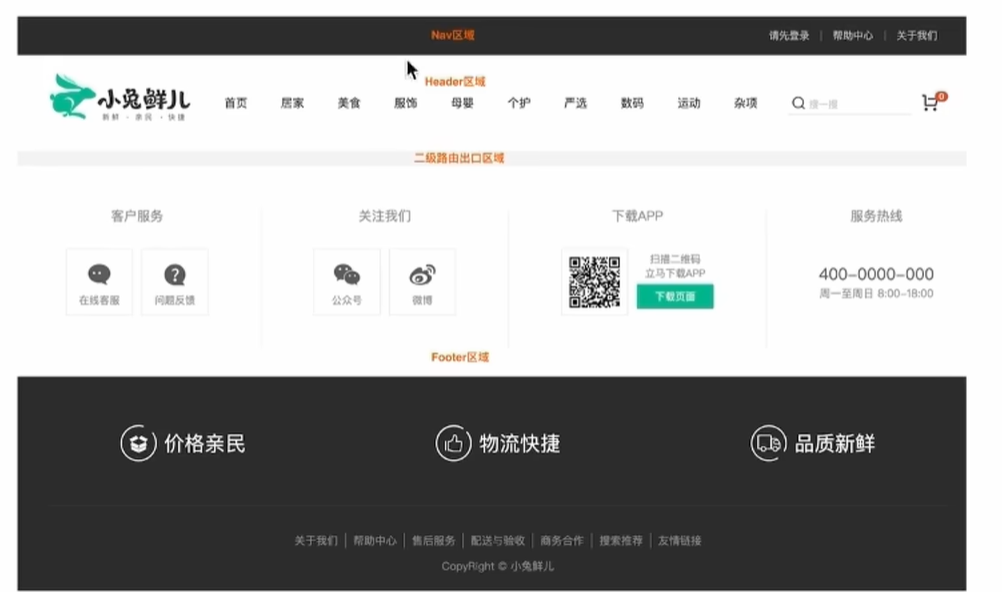Screen dimensions: 1002x592
Task: Click the app download QR code
Action: pyautogui.click(x=595, y=282)
